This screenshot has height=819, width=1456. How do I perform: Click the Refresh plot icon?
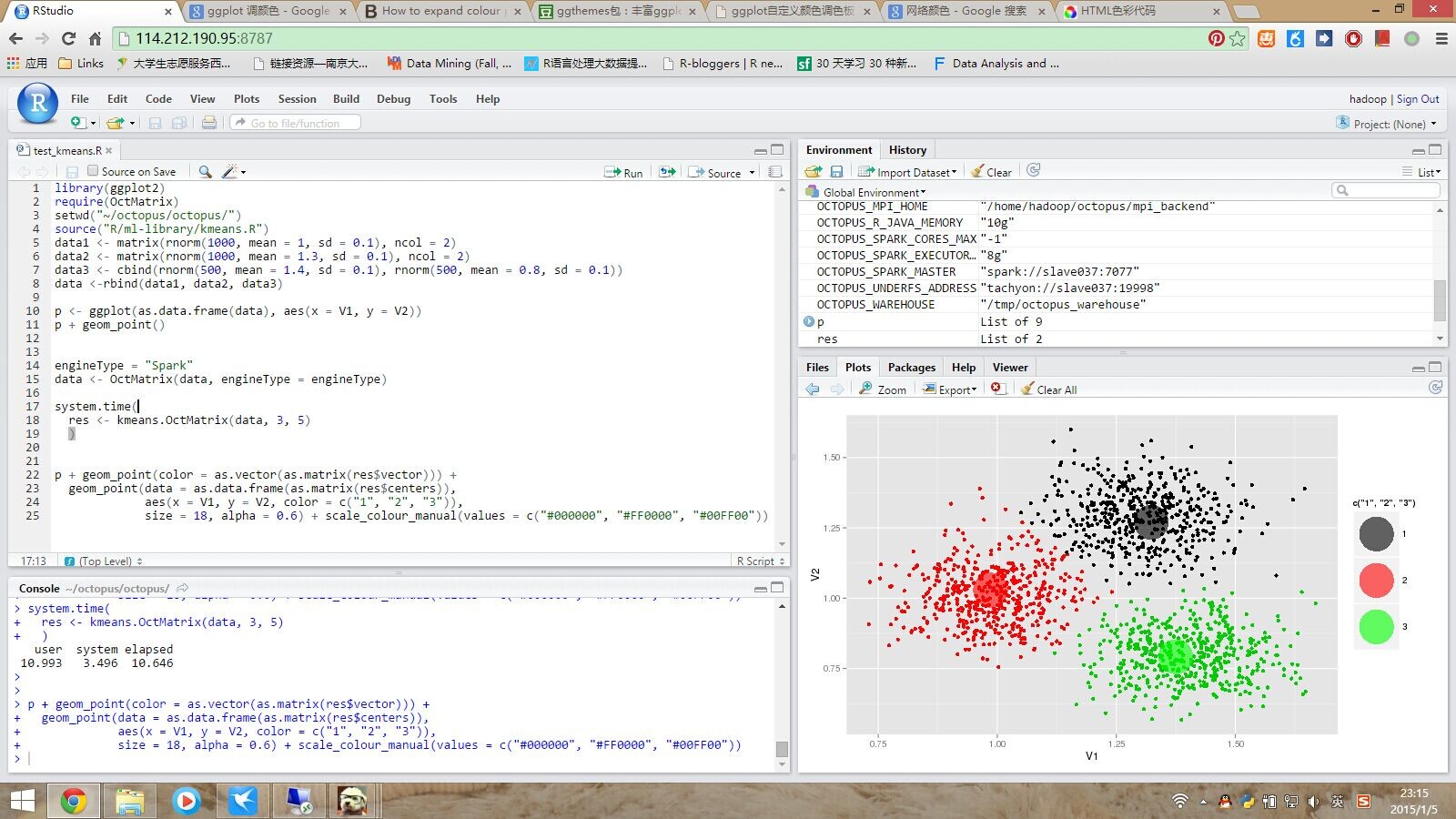coord(1436,388)
